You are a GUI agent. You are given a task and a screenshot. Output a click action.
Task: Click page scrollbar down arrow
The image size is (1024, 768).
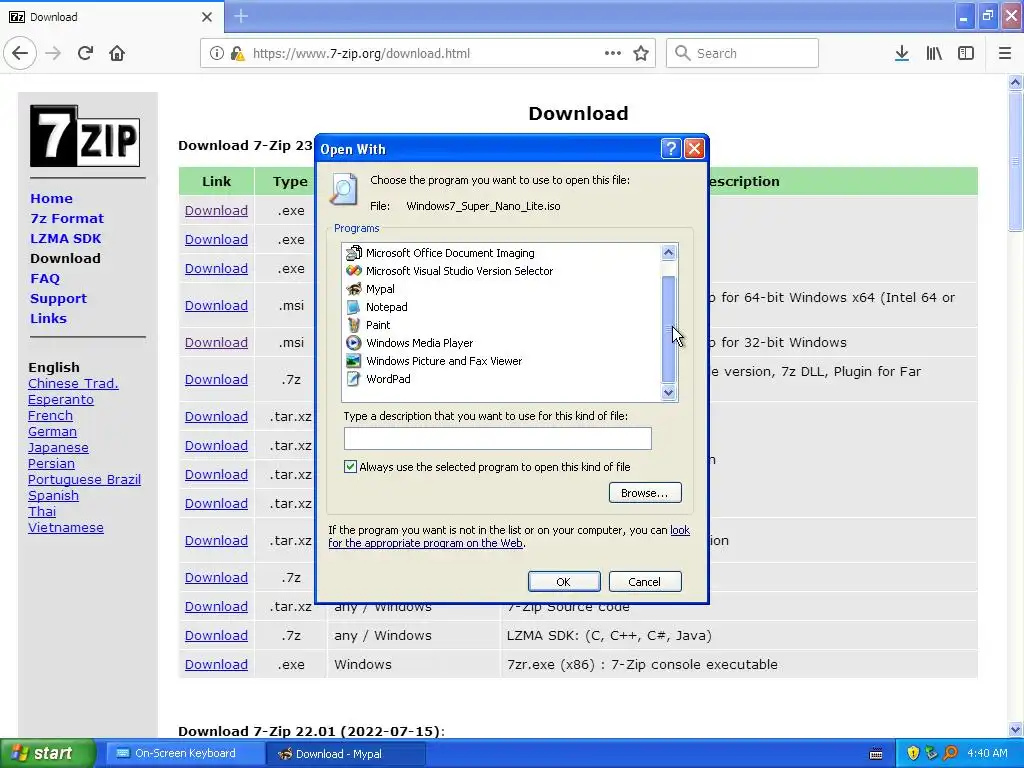1016,729
